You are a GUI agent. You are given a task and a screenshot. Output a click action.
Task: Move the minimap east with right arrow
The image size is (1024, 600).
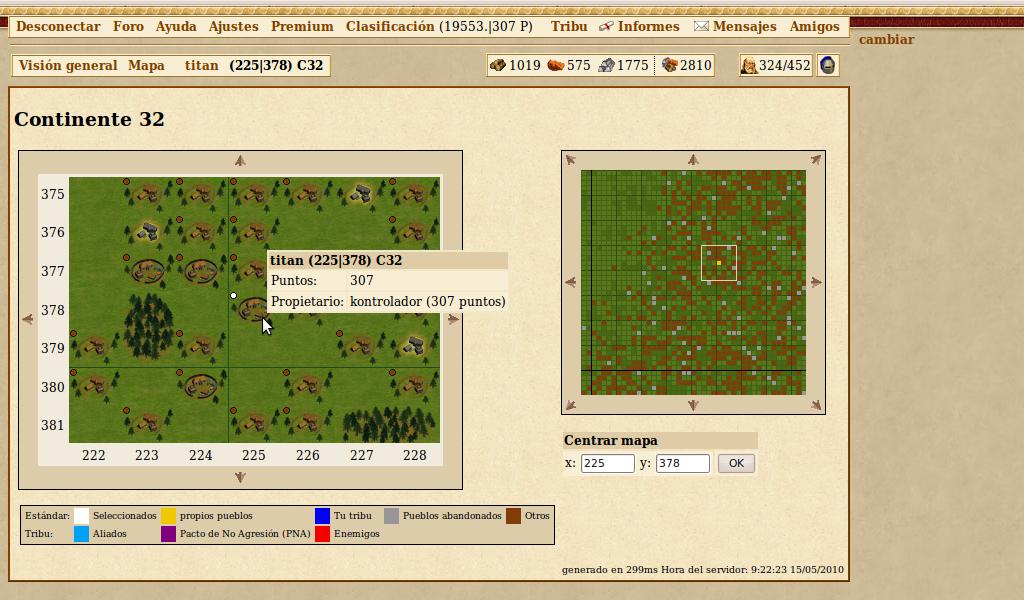tap(816, 283)
